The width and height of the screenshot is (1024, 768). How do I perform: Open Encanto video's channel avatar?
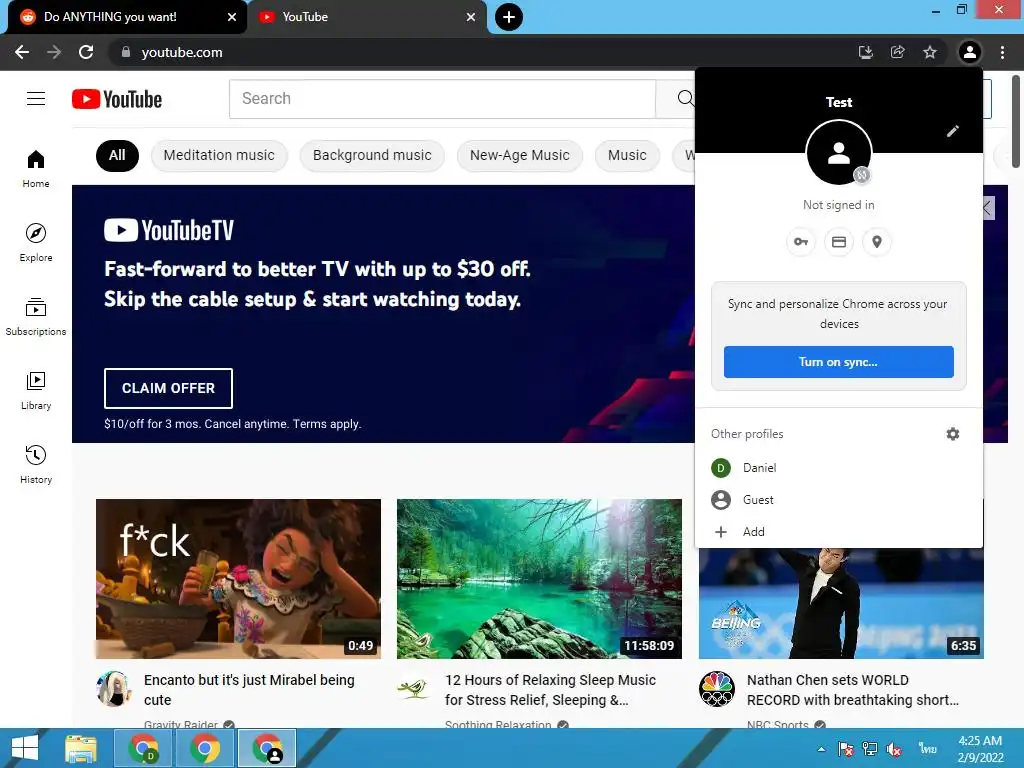coord(114,689)
